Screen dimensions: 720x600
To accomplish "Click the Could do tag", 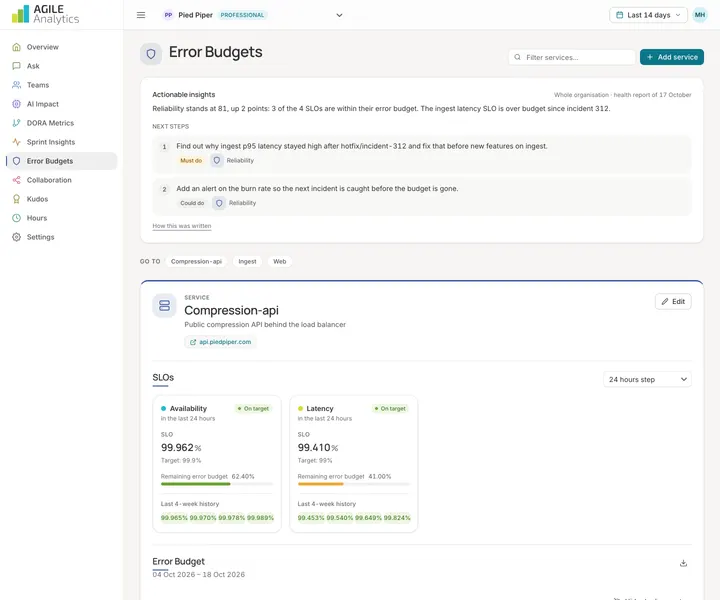I will tap(192, 203).
